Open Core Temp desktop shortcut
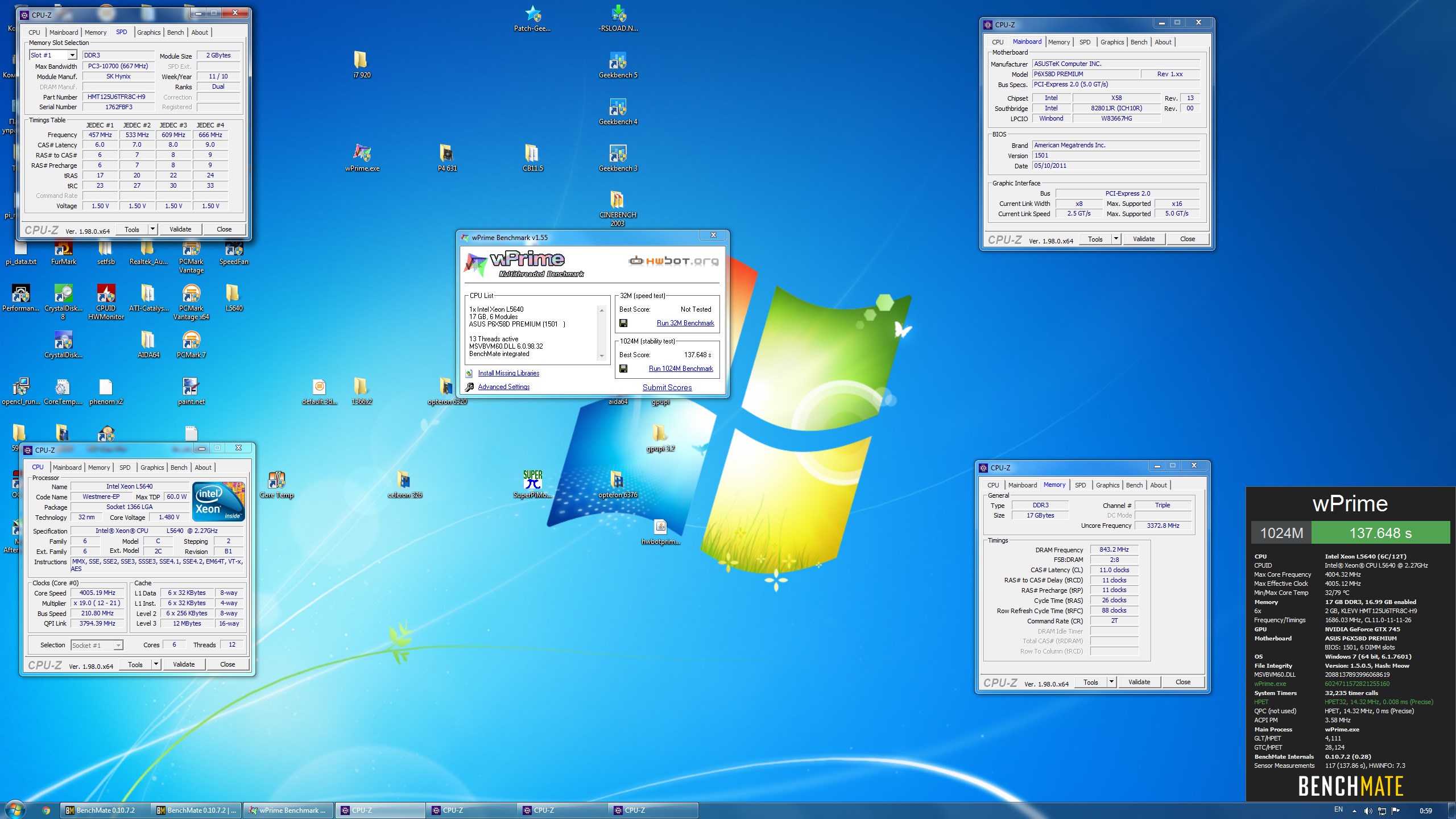 pos(276,484)
